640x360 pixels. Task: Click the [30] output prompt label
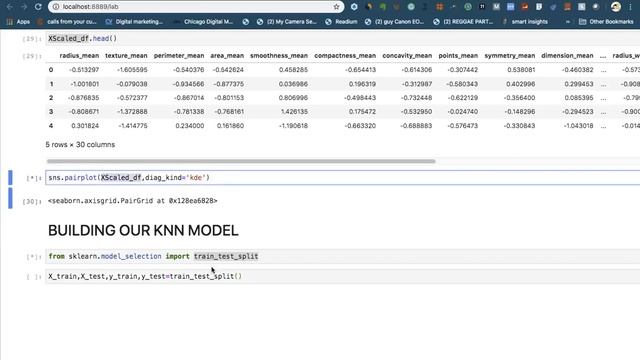[x=32, y=201]
